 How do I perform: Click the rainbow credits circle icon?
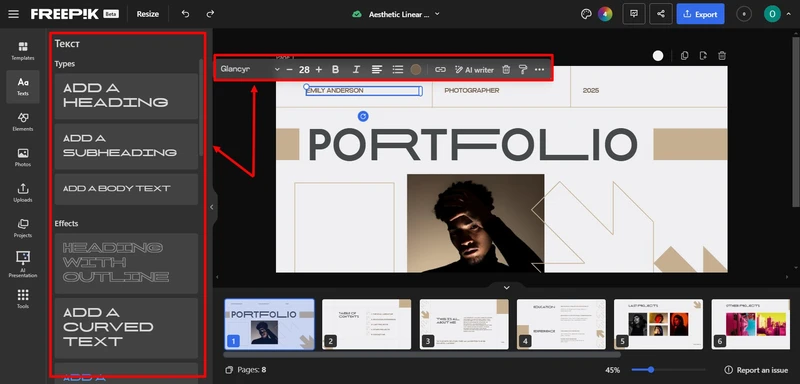click(x=605, y=14)
